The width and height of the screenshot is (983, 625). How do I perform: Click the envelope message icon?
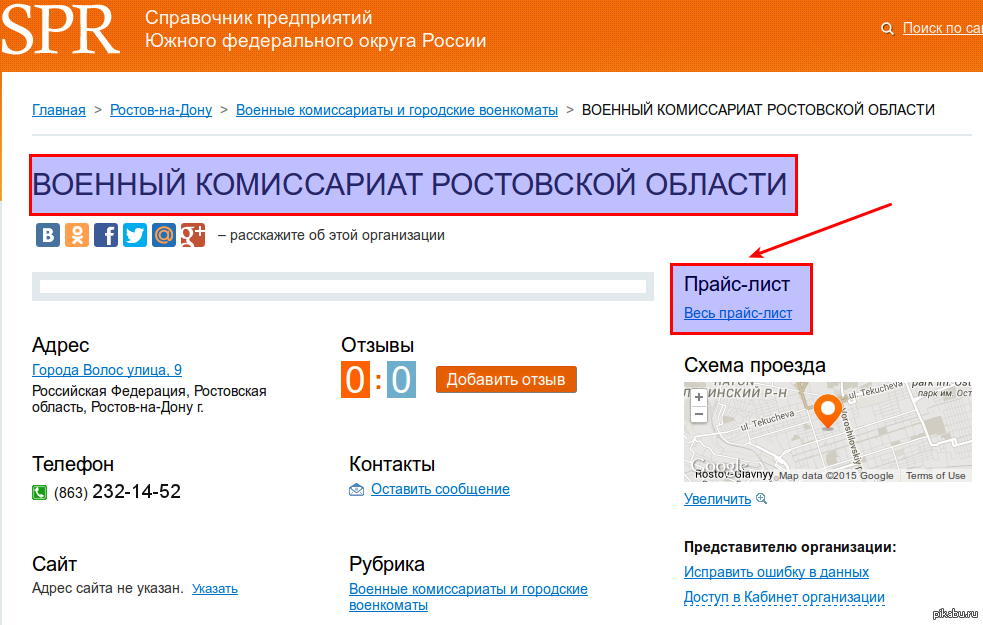point(357,490)
